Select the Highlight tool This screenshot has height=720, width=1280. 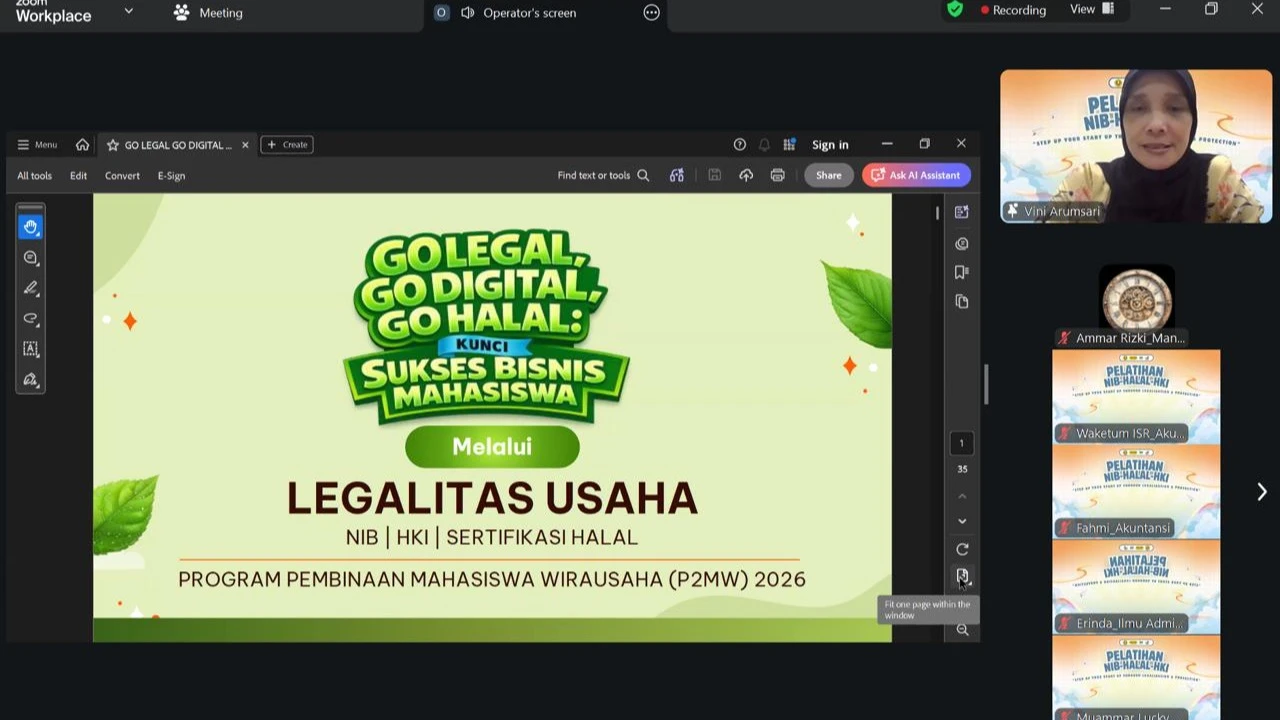(x=31, y=288)
